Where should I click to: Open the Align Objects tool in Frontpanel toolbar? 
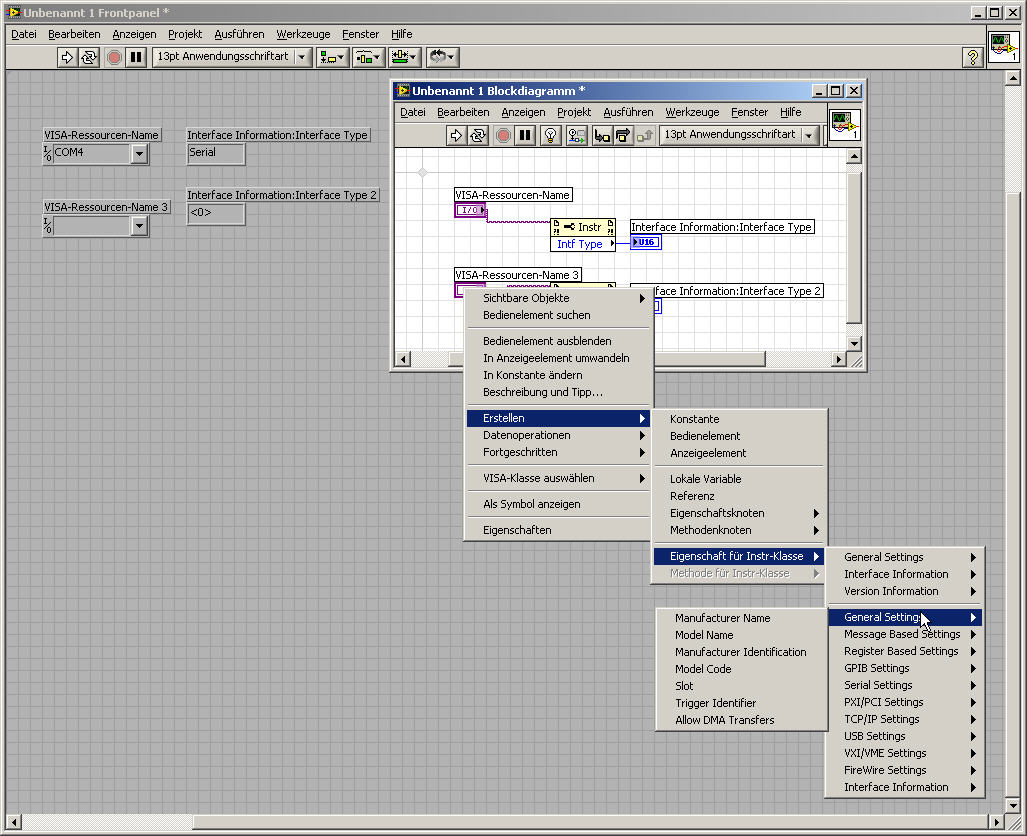(331, 57)
